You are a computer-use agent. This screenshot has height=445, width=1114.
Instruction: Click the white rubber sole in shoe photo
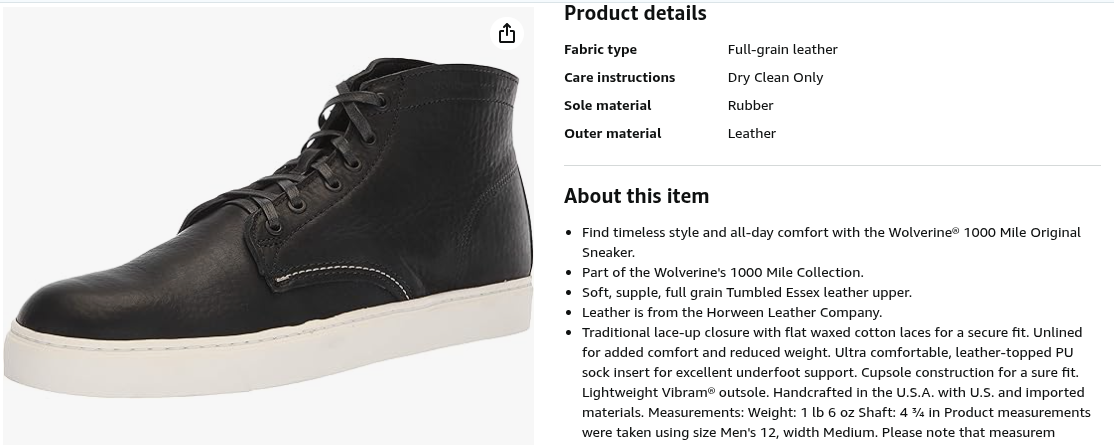270,350
